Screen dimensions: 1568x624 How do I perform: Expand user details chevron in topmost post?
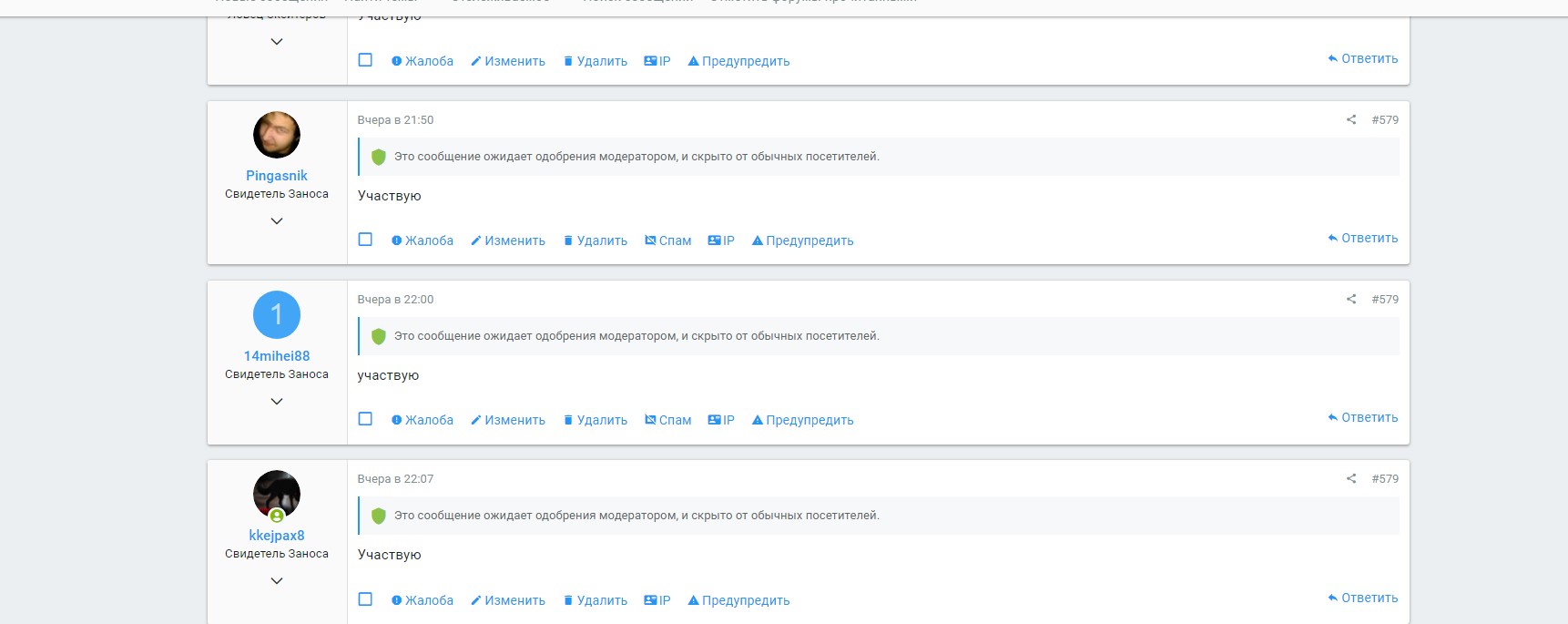(277, 42)
